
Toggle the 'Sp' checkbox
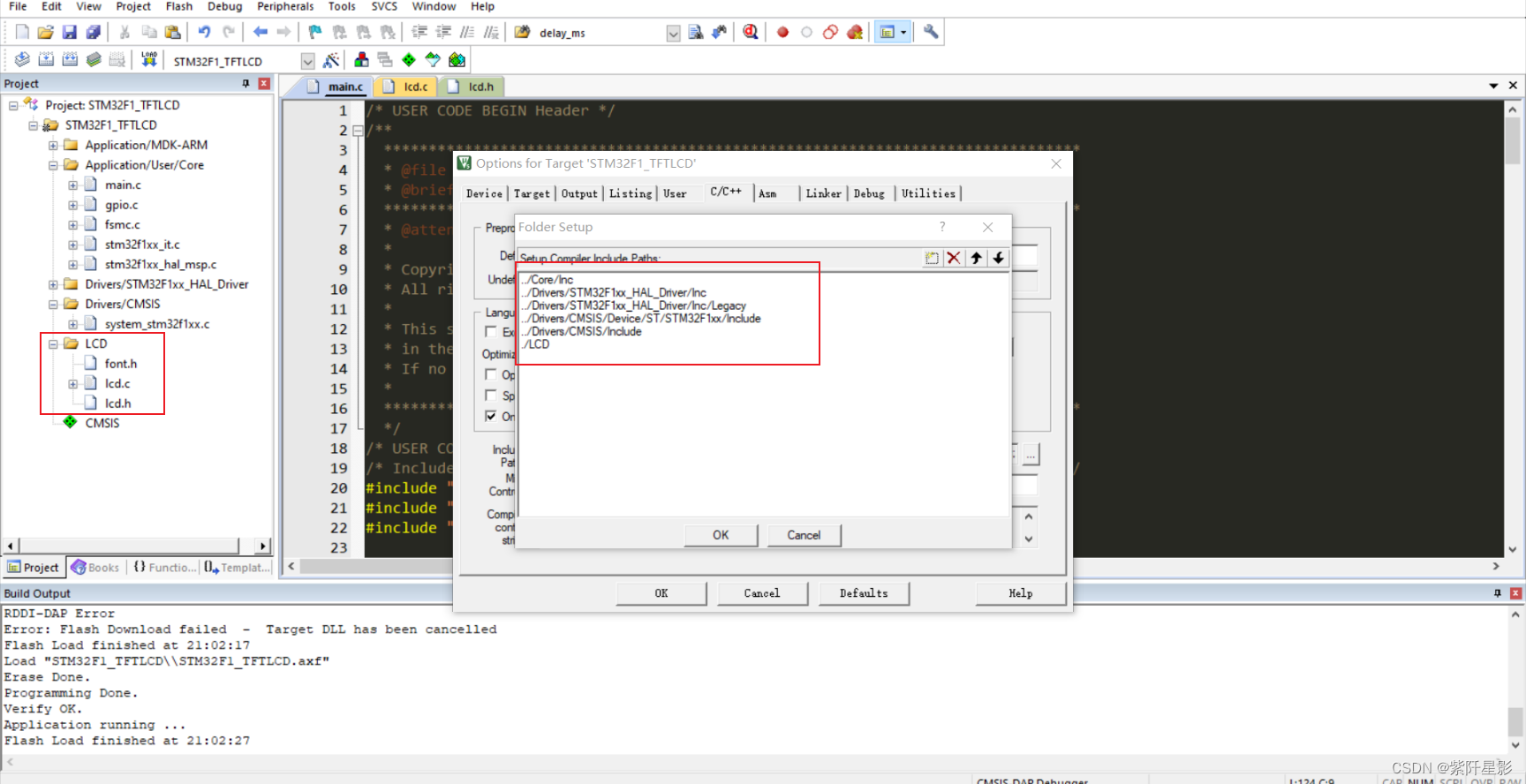[x=491, y=396]
